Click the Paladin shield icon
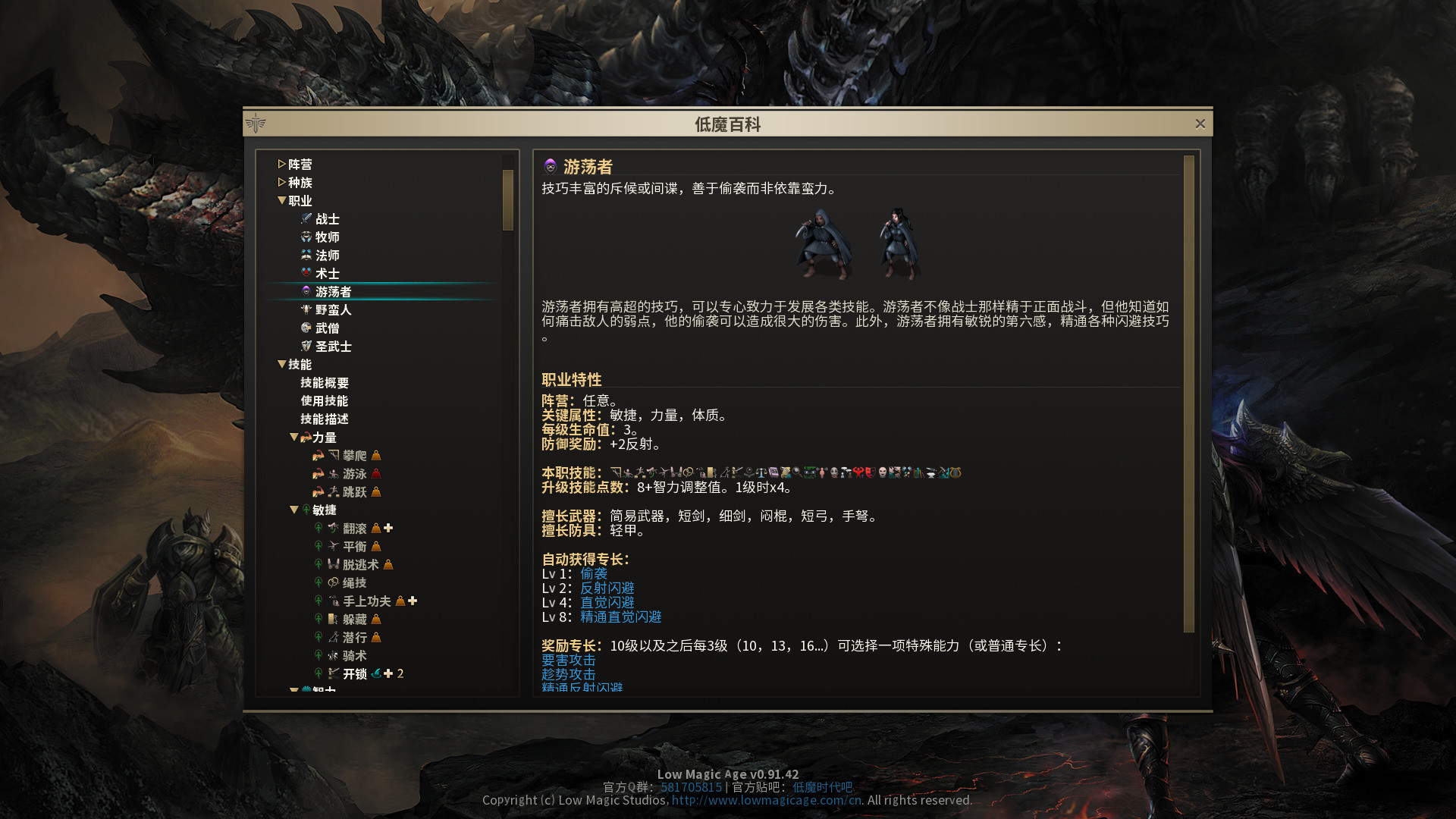The image size is (1456, 819). tap(306, 346)
